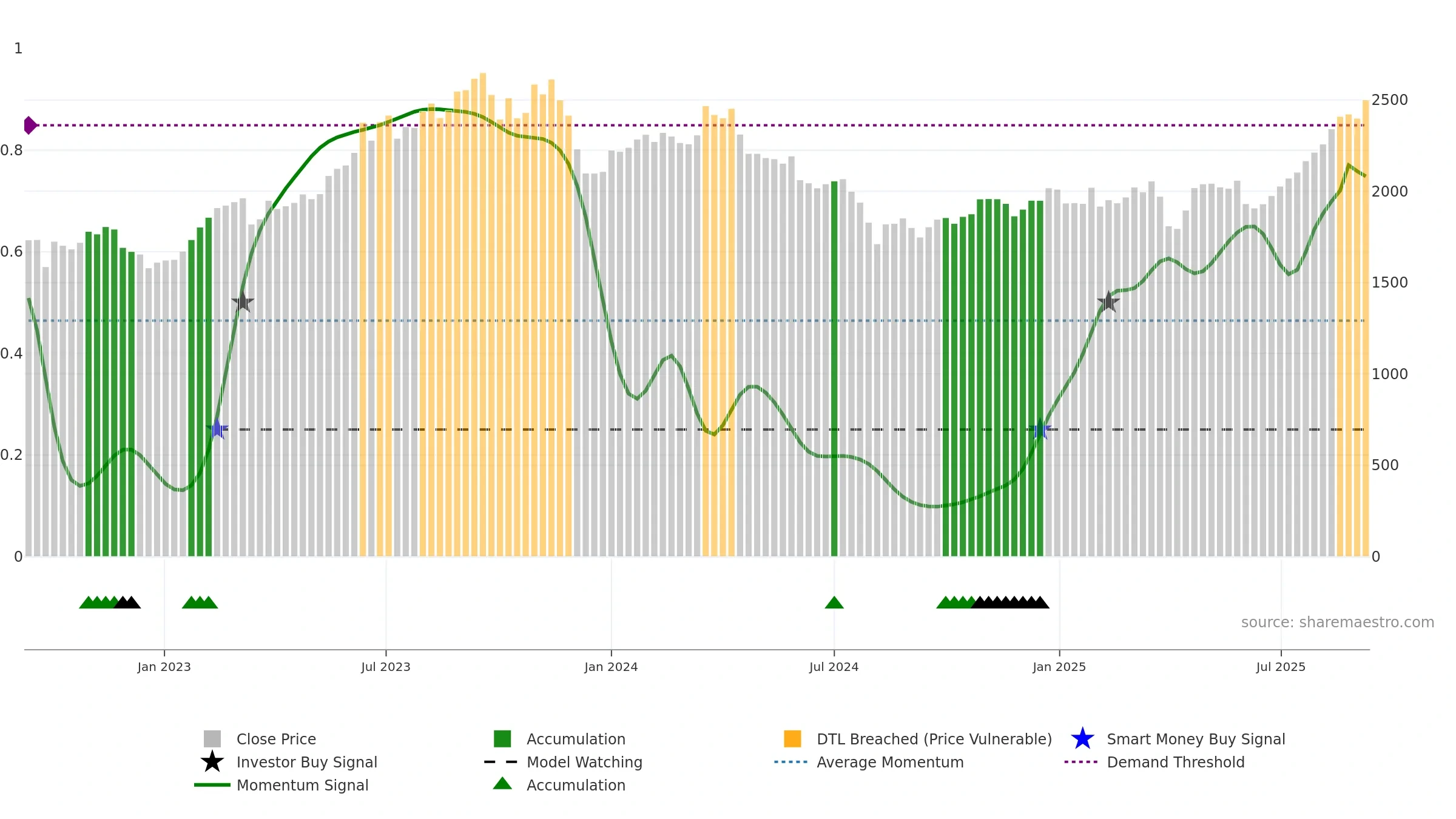The image size is (1456, 819).
Task: Toggle Model Watching dashed line legend entry
Action: [584, 762]
